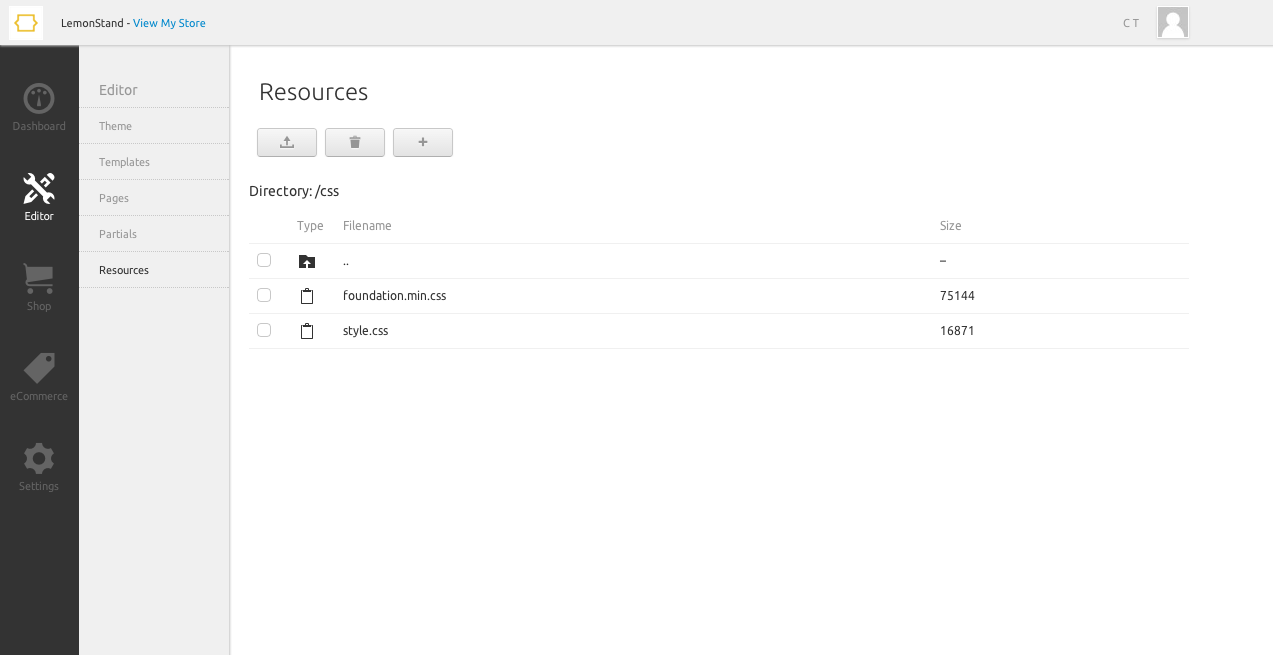
Task: Click the upload file button
Action: point(287,143)
